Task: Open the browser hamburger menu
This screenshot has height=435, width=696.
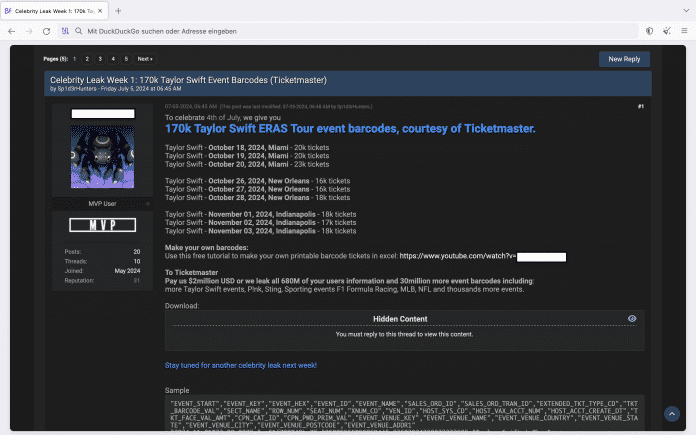Action: point(684,31)
